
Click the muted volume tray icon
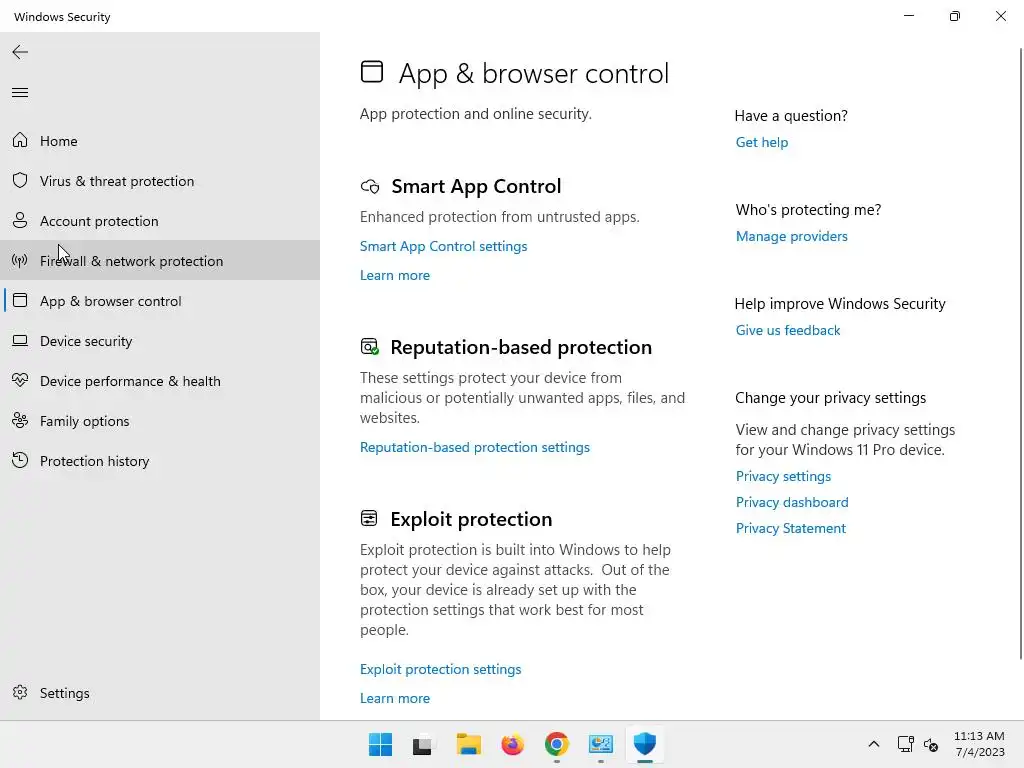click(931, 744)
